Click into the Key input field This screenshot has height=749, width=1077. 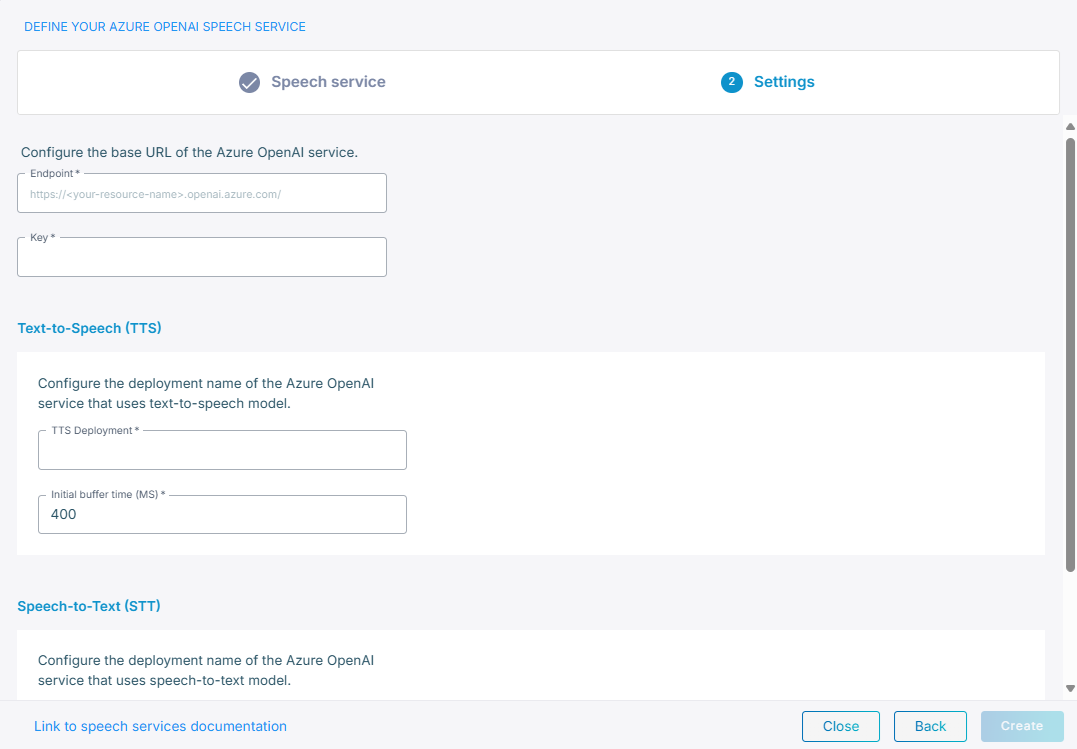click(x=202, y=259)
